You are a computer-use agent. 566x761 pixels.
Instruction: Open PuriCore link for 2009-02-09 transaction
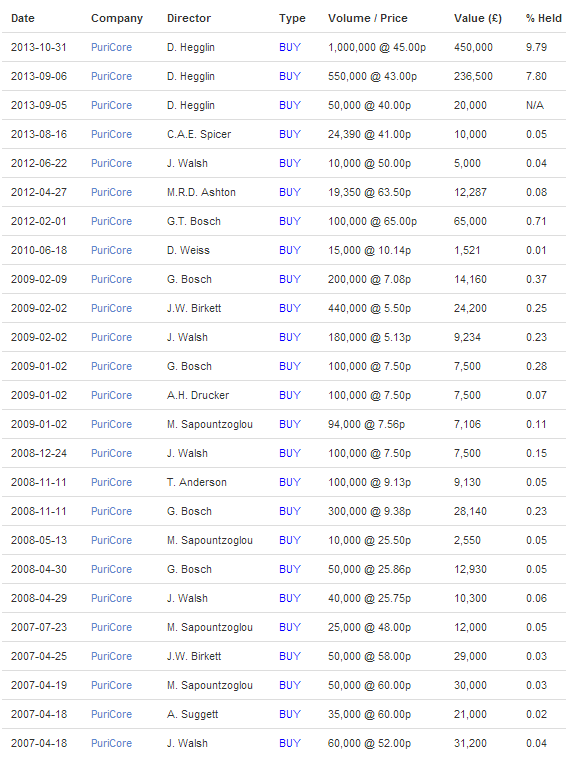point(111,279)
